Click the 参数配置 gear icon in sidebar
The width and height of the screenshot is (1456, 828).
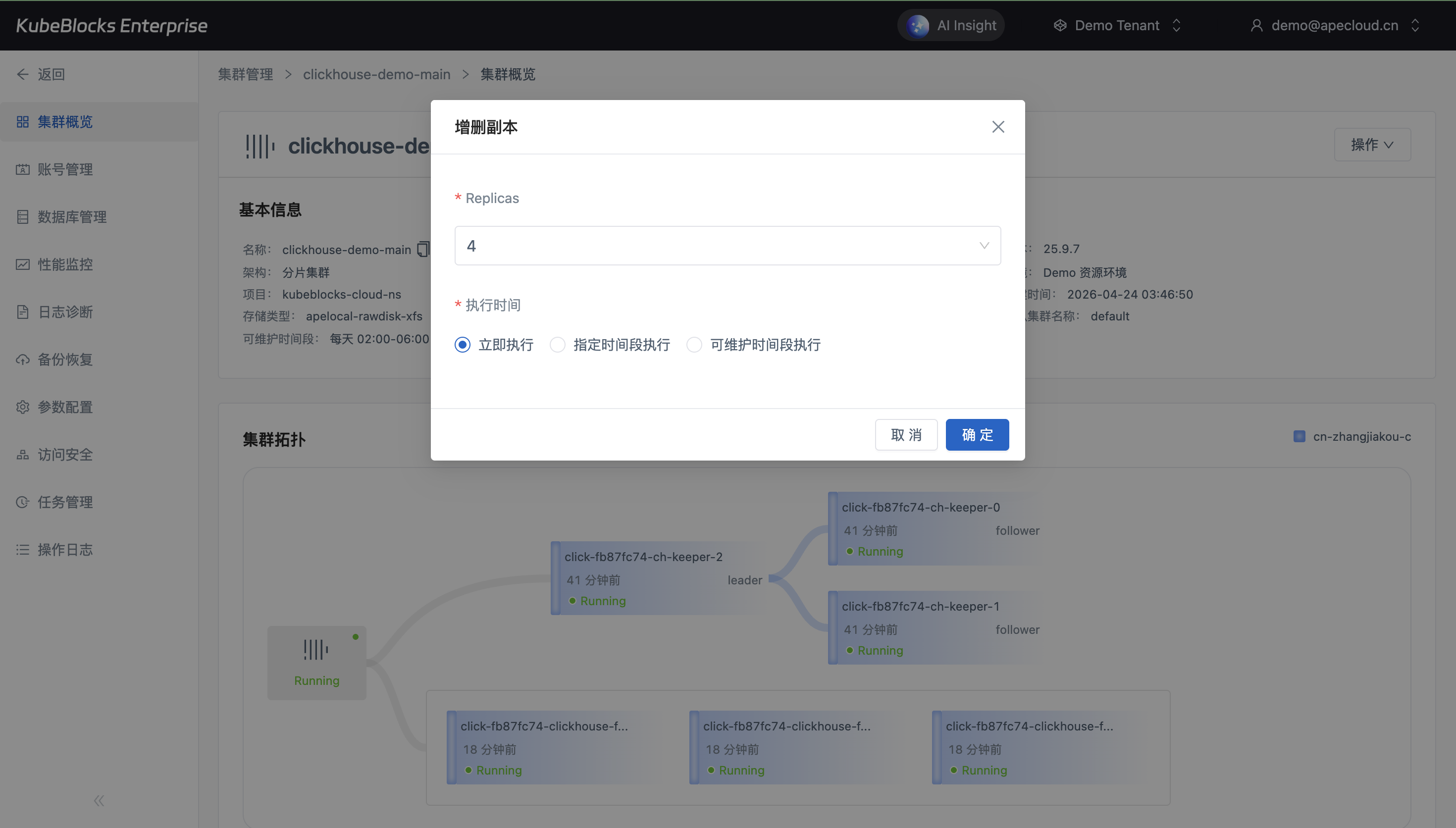[x=23, y=407]
